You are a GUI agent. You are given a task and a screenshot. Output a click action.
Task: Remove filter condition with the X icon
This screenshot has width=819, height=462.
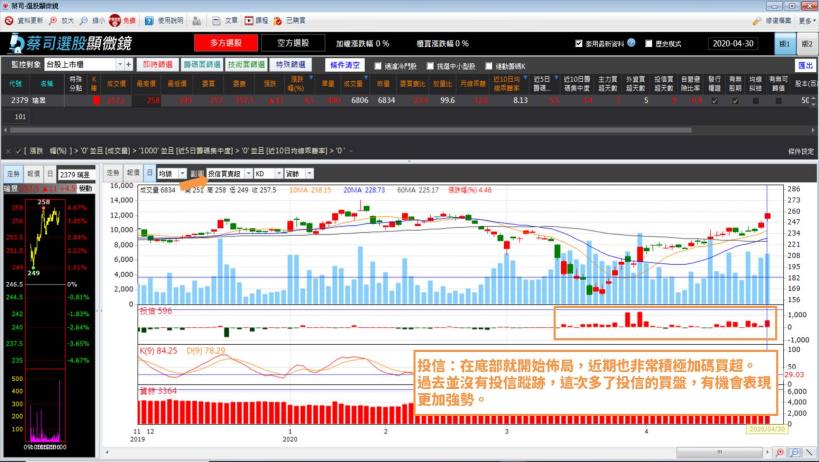[8, 151]
